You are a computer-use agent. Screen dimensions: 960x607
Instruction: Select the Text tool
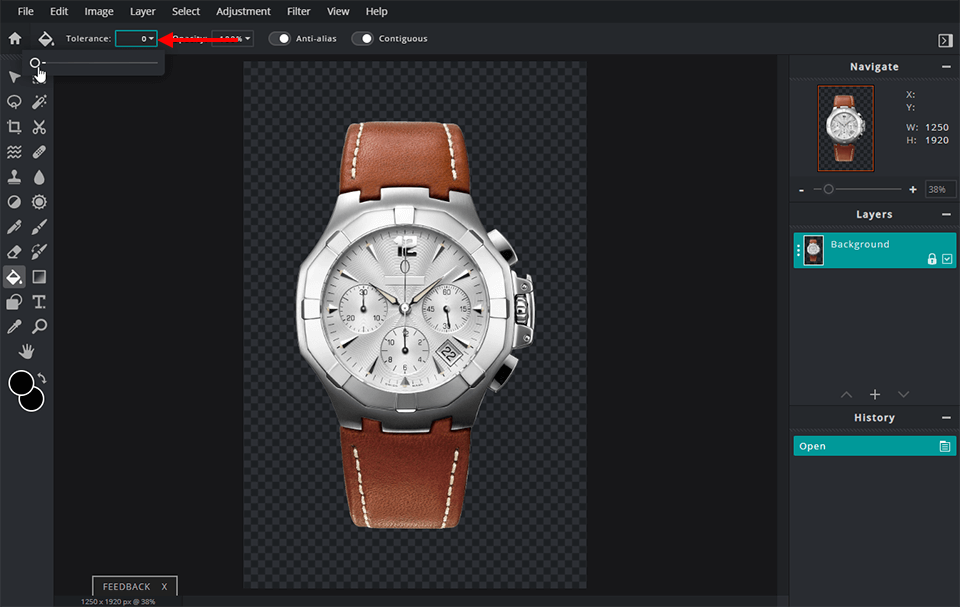39,302
